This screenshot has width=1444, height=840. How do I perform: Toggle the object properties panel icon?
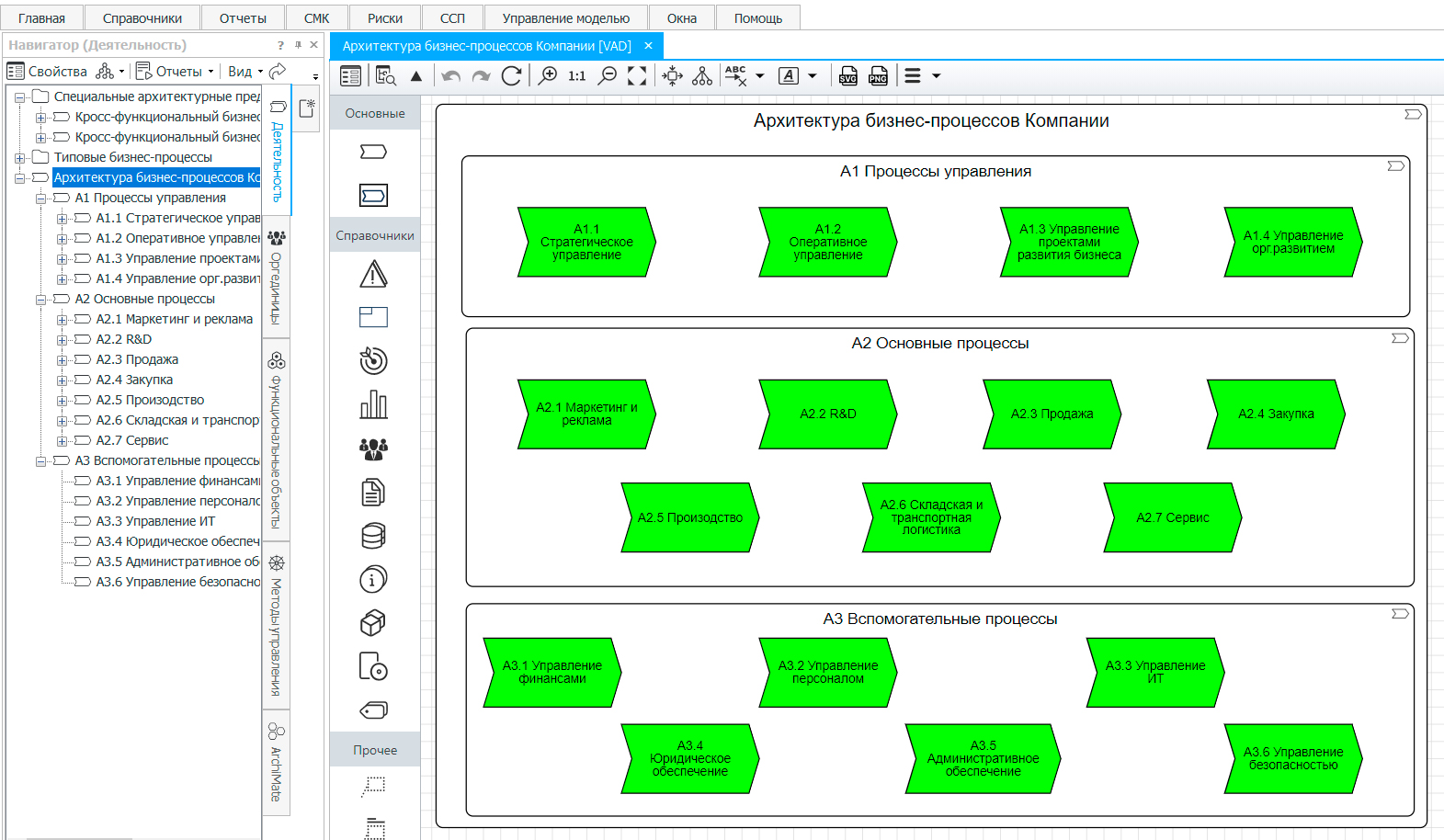[350, 76]
